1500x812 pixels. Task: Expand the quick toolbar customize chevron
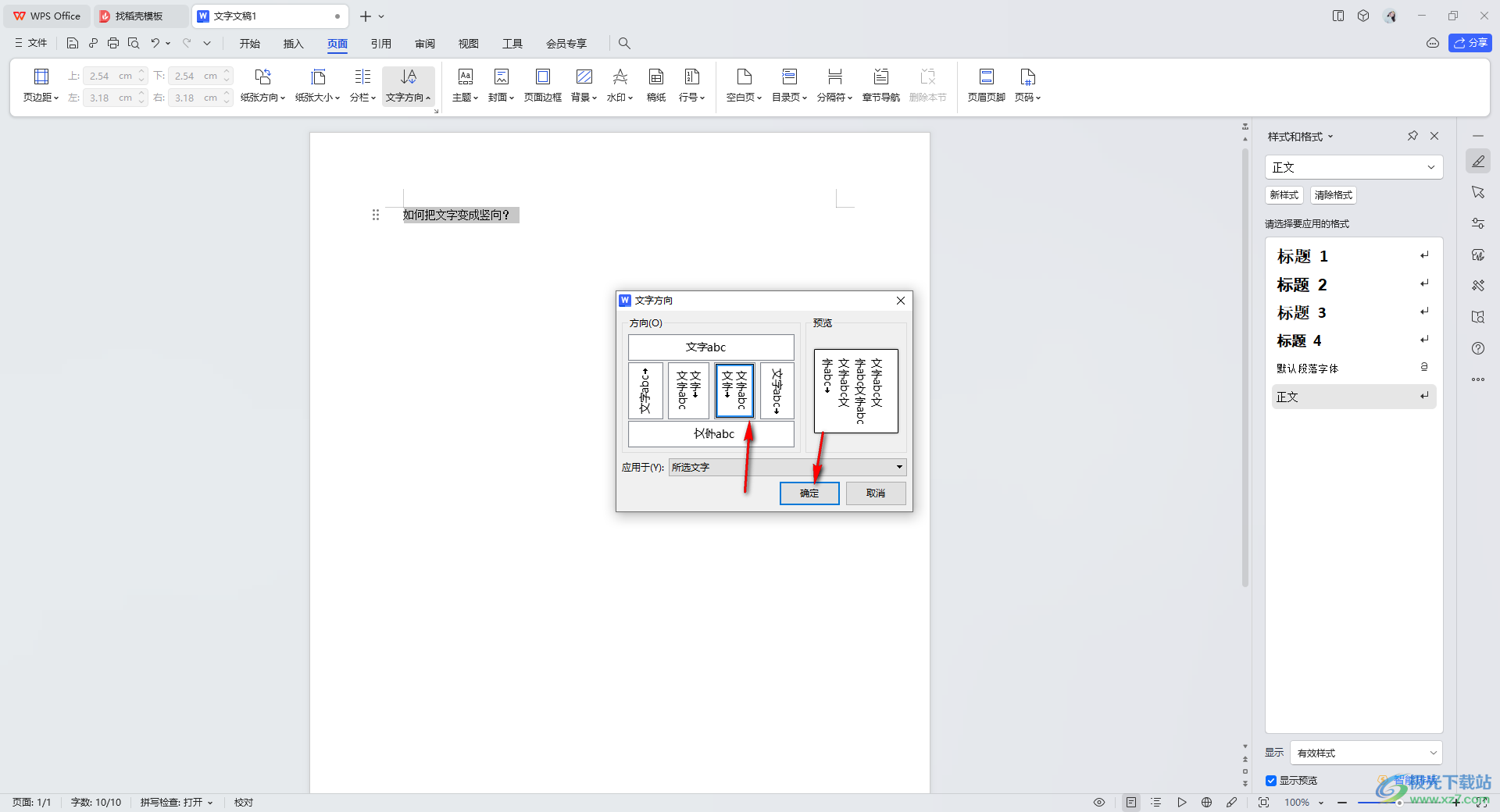207,43
